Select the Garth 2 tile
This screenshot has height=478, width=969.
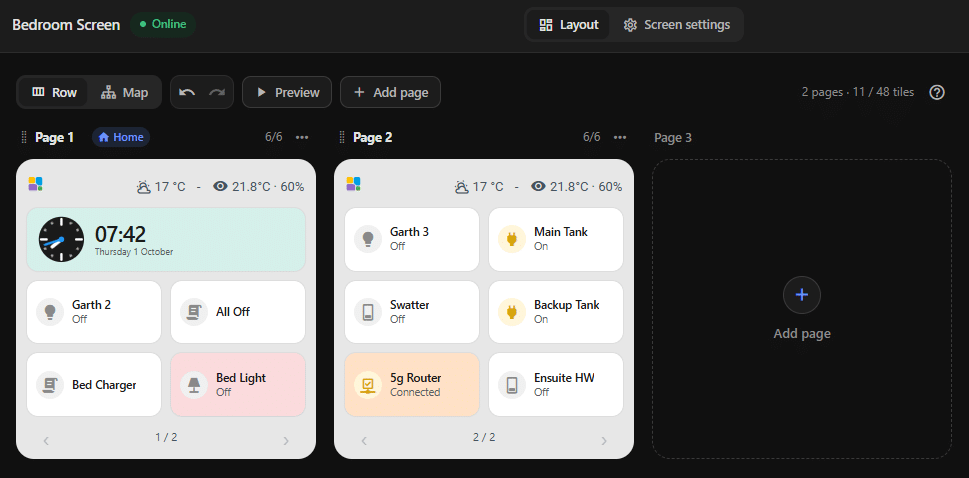click(x=94, y=312)
